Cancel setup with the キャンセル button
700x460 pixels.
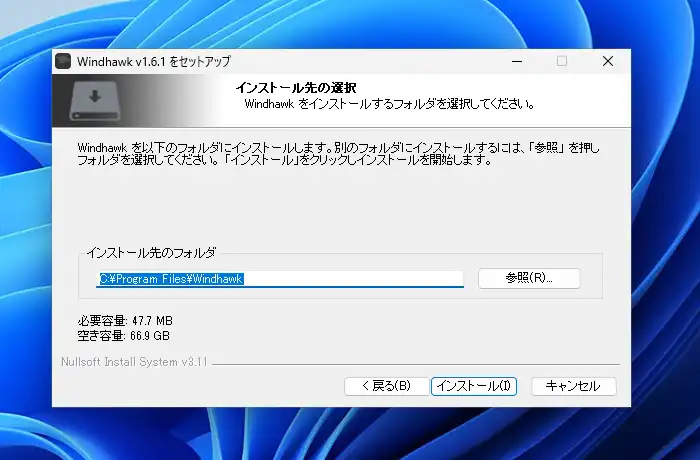[574, 386]
